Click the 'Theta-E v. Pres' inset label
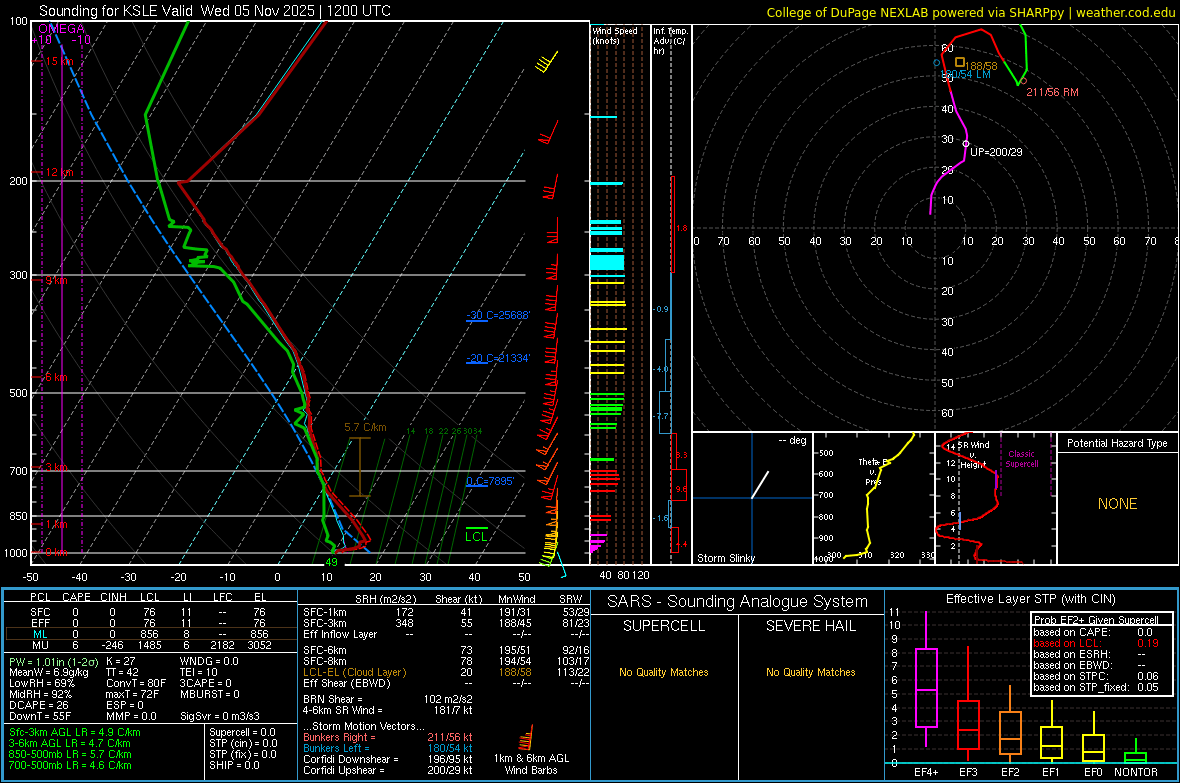This screenshot has height=783, width=1180. [x=873, y=471]
